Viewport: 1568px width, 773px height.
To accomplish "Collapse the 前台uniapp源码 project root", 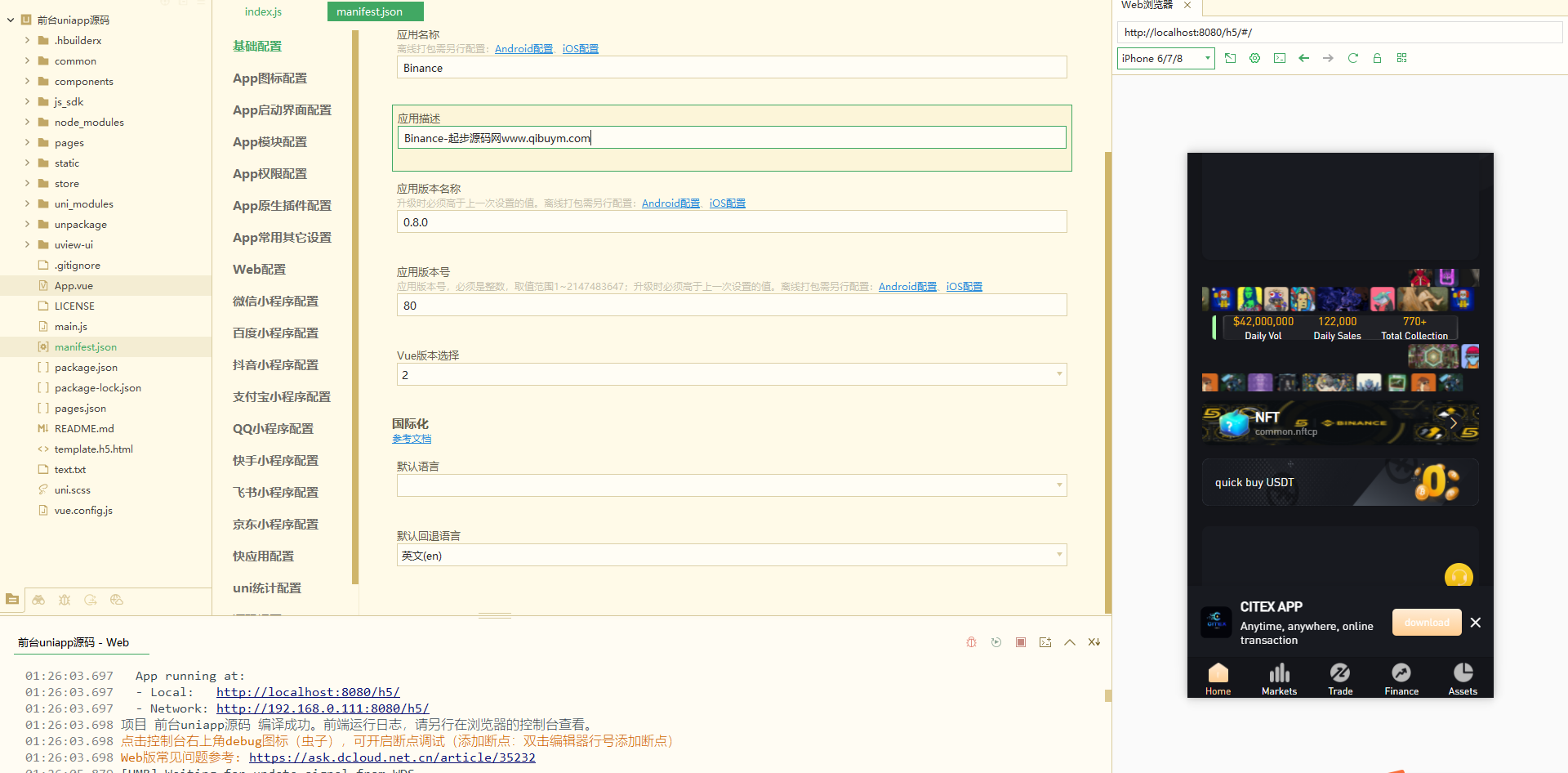I will click(11, 20).
